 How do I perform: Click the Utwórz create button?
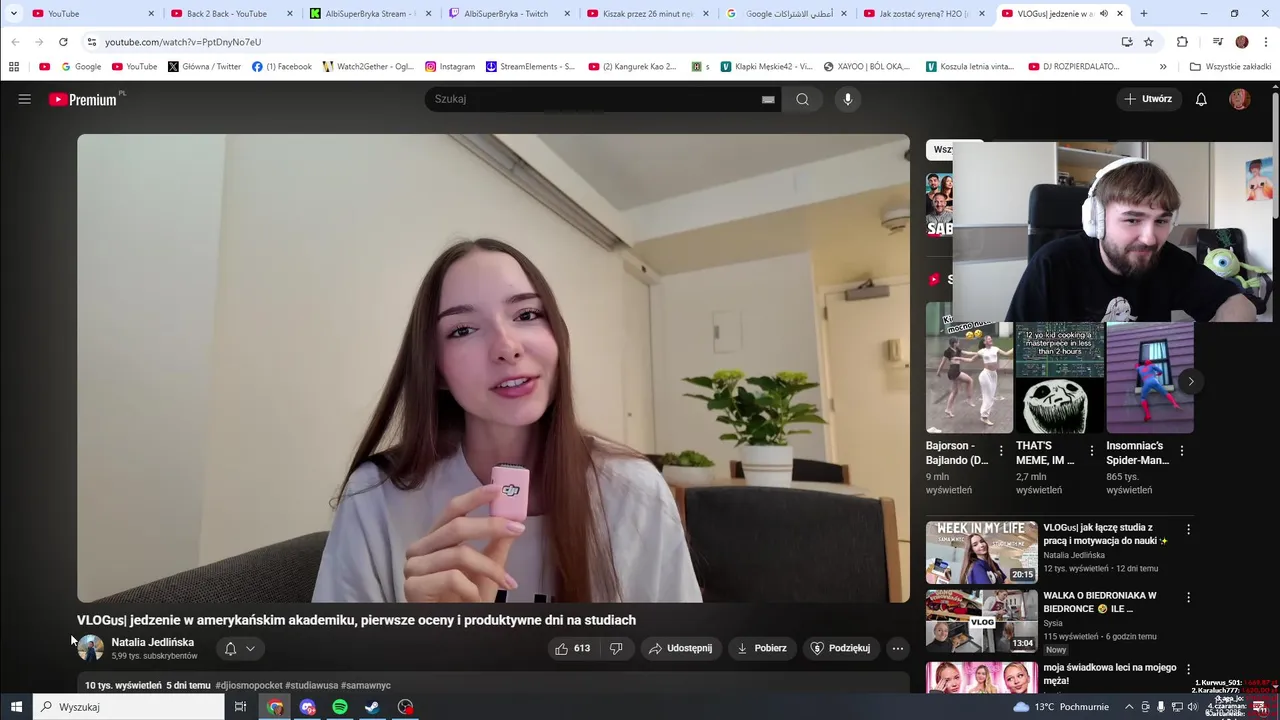pos(1148,99)
